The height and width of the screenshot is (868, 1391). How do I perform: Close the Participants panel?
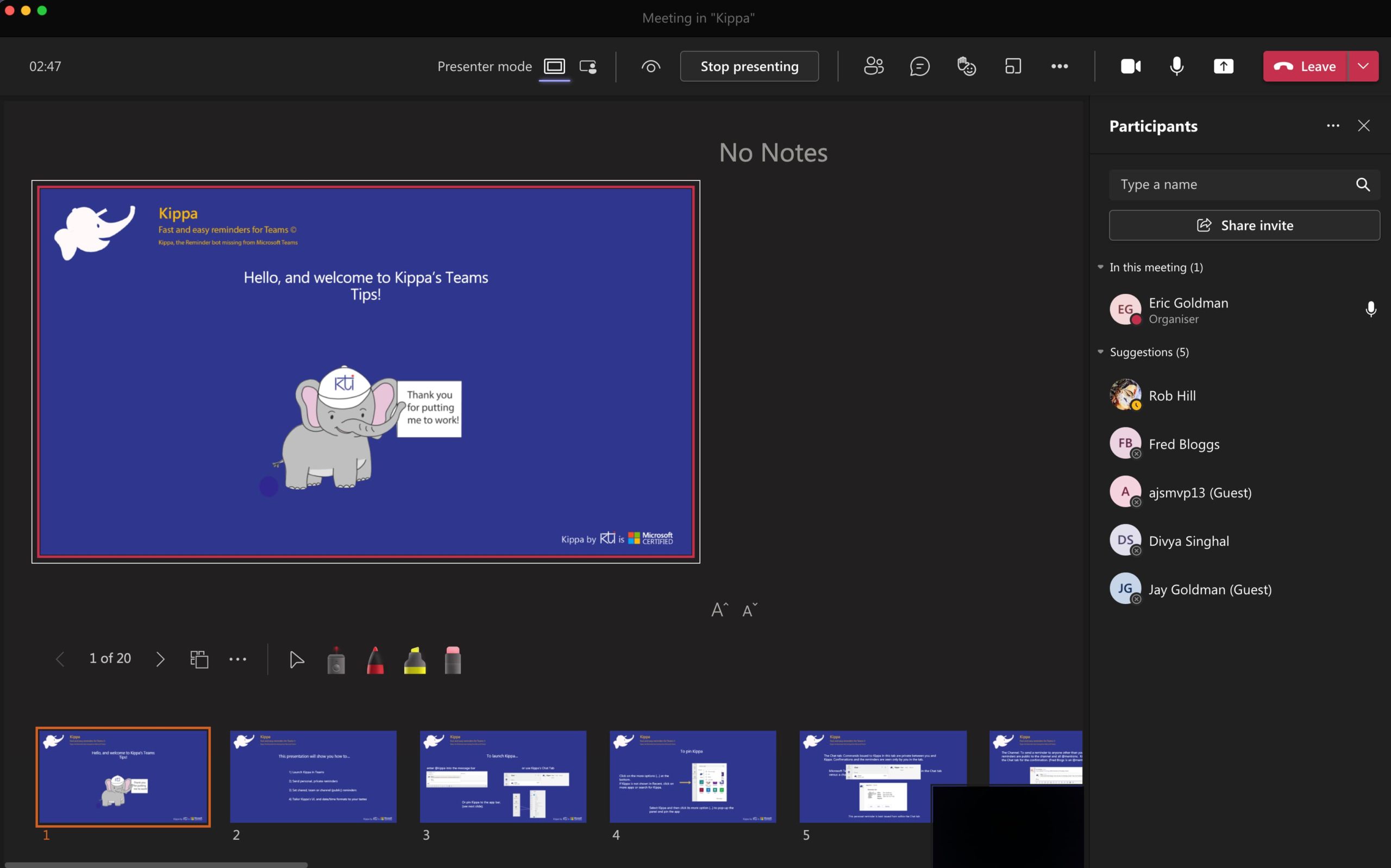1364,125
